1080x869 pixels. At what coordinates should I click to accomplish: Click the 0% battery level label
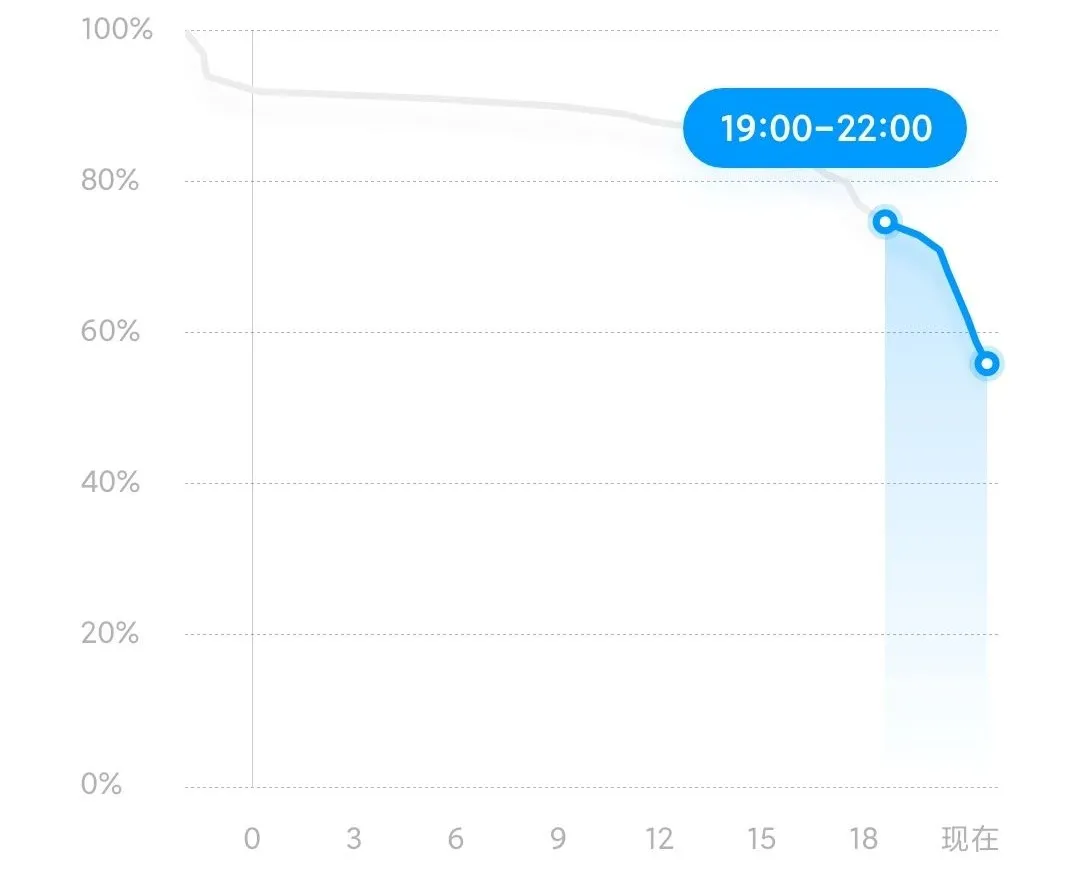(101, 784)
